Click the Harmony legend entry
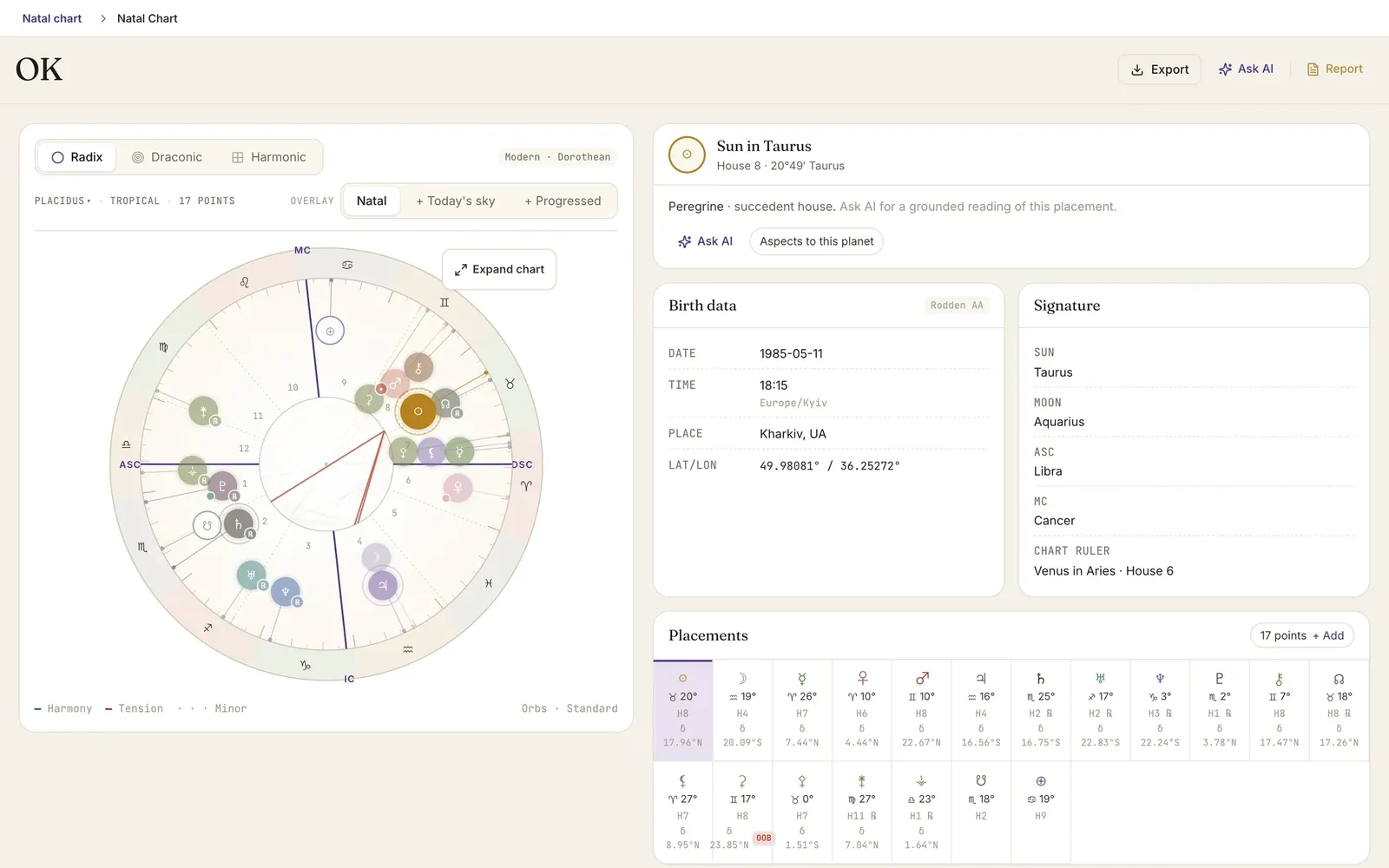This screenshot has height=868, width=1389. [x=63, y=708]
